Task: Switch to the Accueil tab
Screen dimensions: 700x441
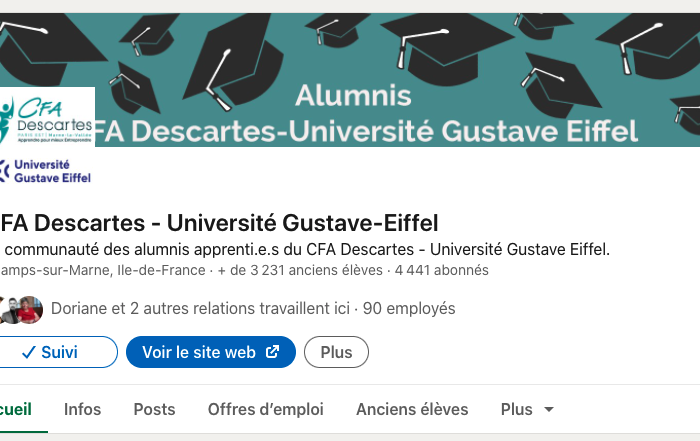Action: pos(16,409)
